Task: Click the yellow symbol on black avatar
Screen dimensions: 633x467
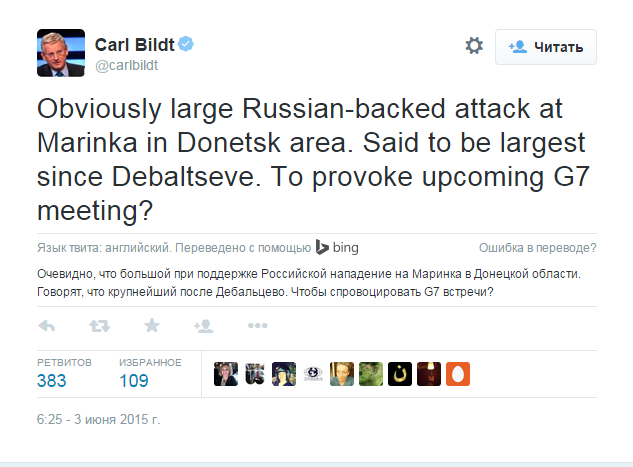Action: click(x=400, y=373)
